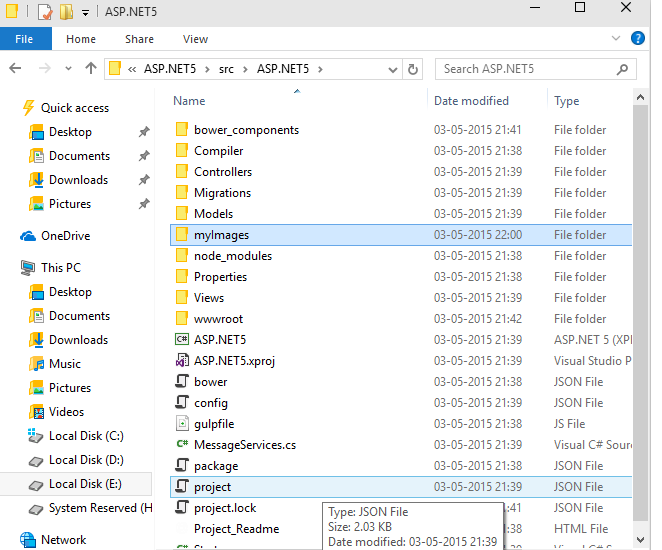Select the config JSON file icon
662x550 pixels.
click(182, 402)
